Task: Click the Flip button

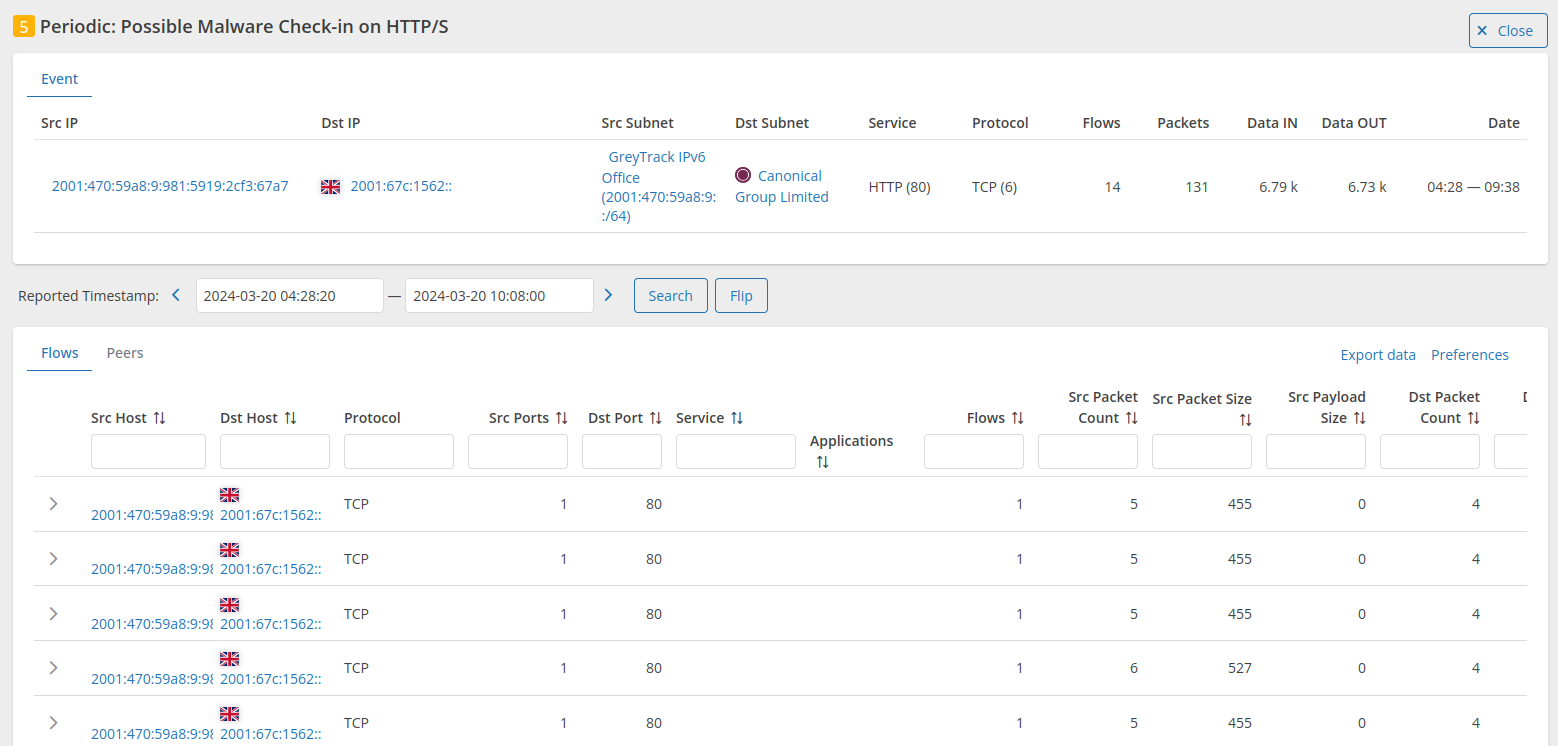Action: coord(741,295)
